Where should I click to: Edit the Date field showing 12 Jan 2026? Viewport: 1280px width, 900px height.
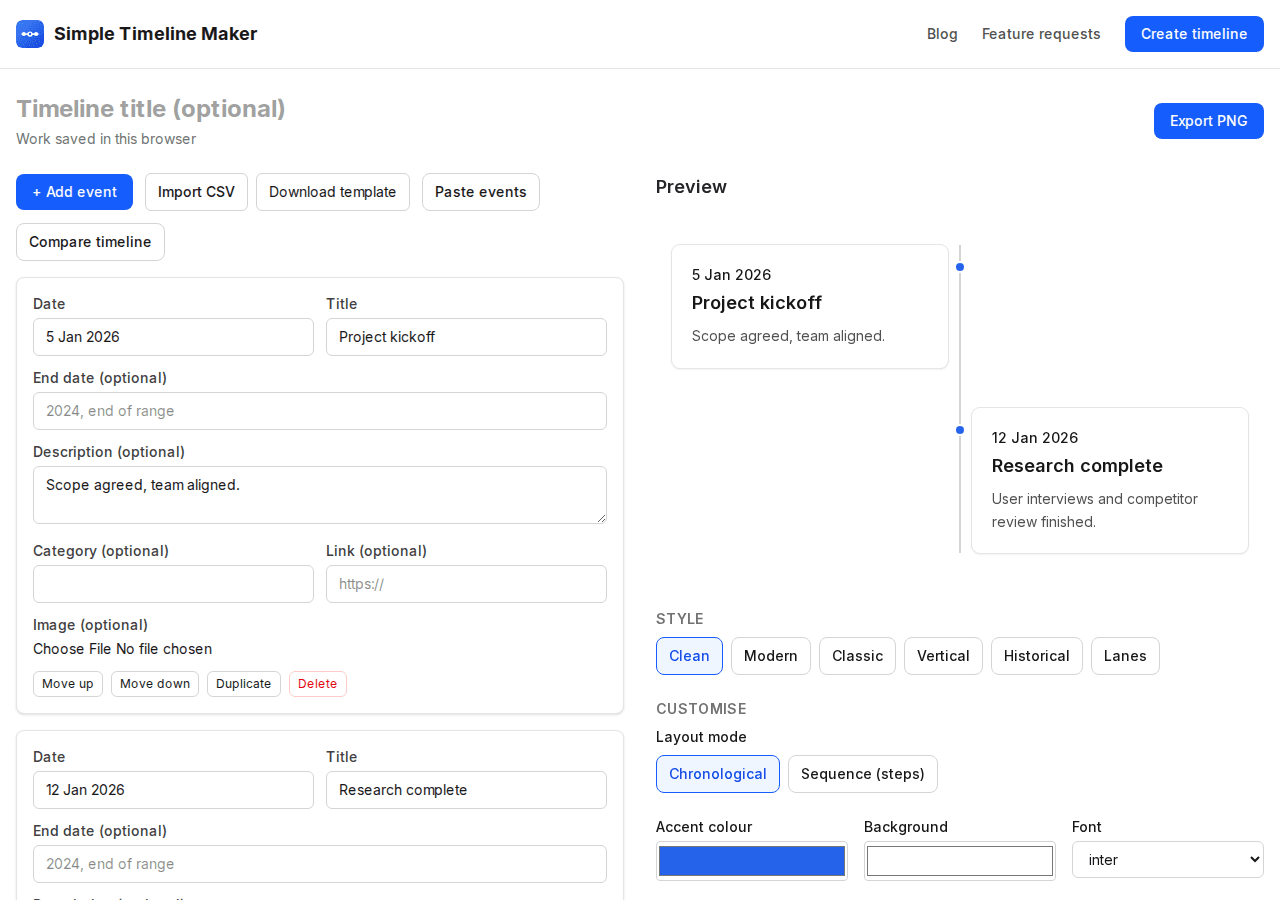[173, 790]
